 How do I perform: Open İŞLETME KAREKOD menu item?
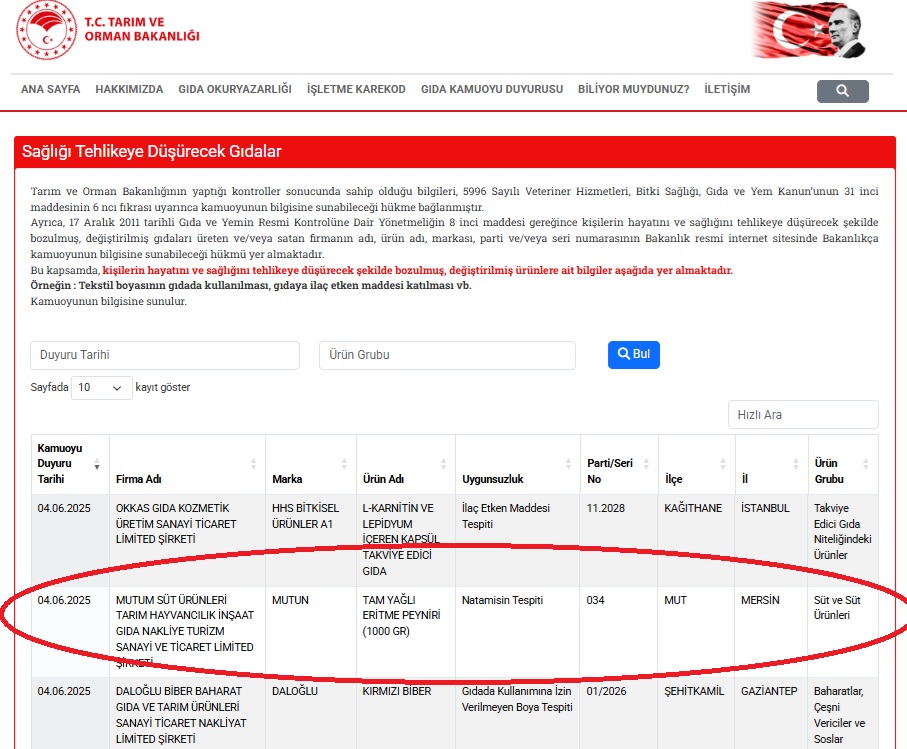pos(356,89)
